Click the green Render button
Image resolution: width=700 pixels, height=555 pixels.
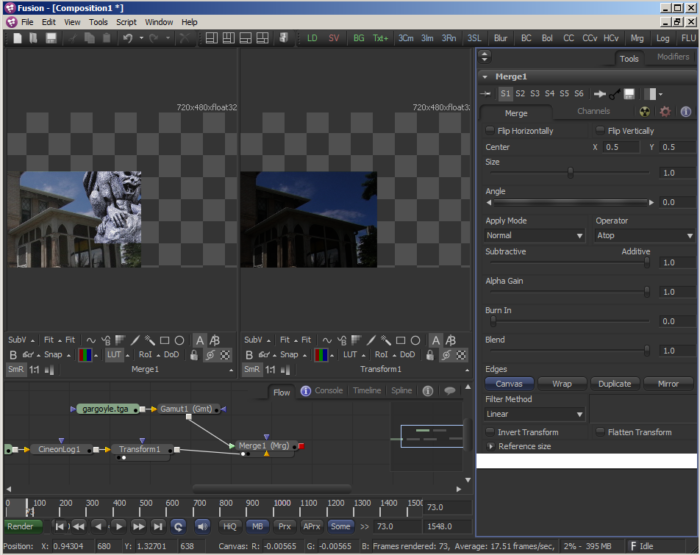23,526
